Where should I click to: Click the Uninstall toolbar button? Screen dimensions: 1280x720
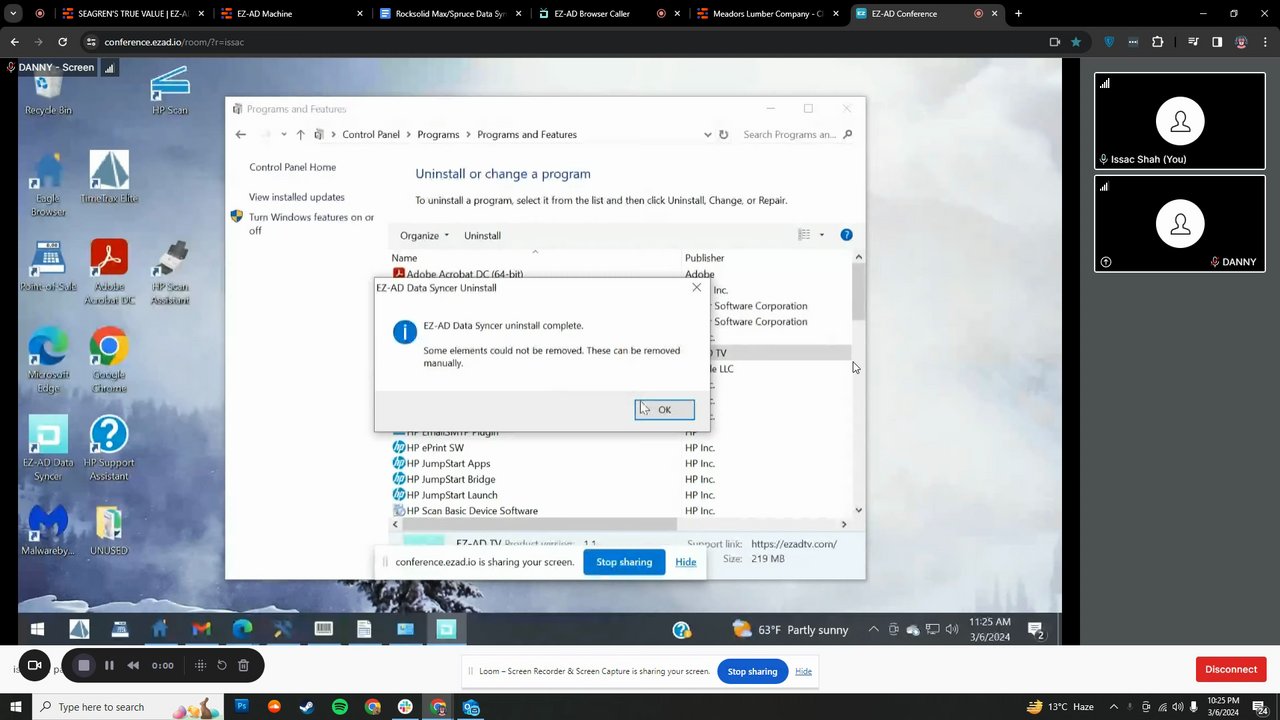(x=482, y=235)
